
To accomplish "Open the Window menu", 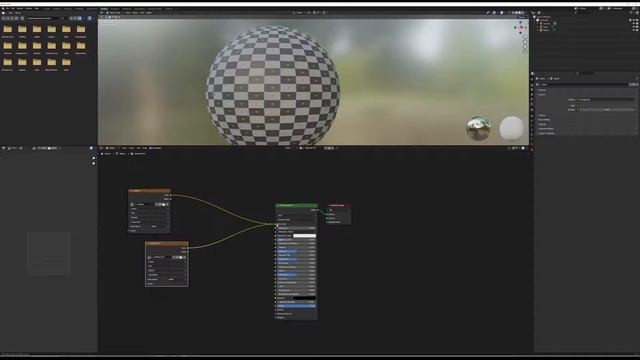I will (x=29, y=8).
